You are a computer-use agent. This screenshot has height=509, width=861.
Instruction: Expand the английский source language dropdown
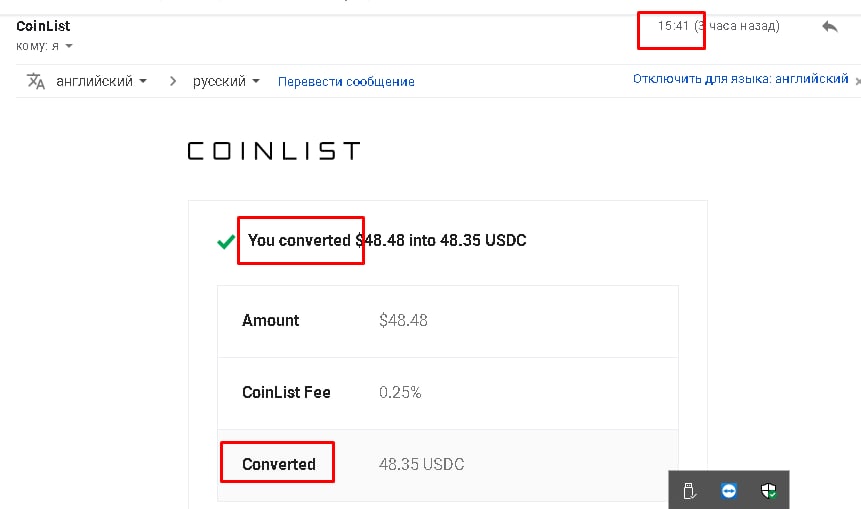pos(102,81)
